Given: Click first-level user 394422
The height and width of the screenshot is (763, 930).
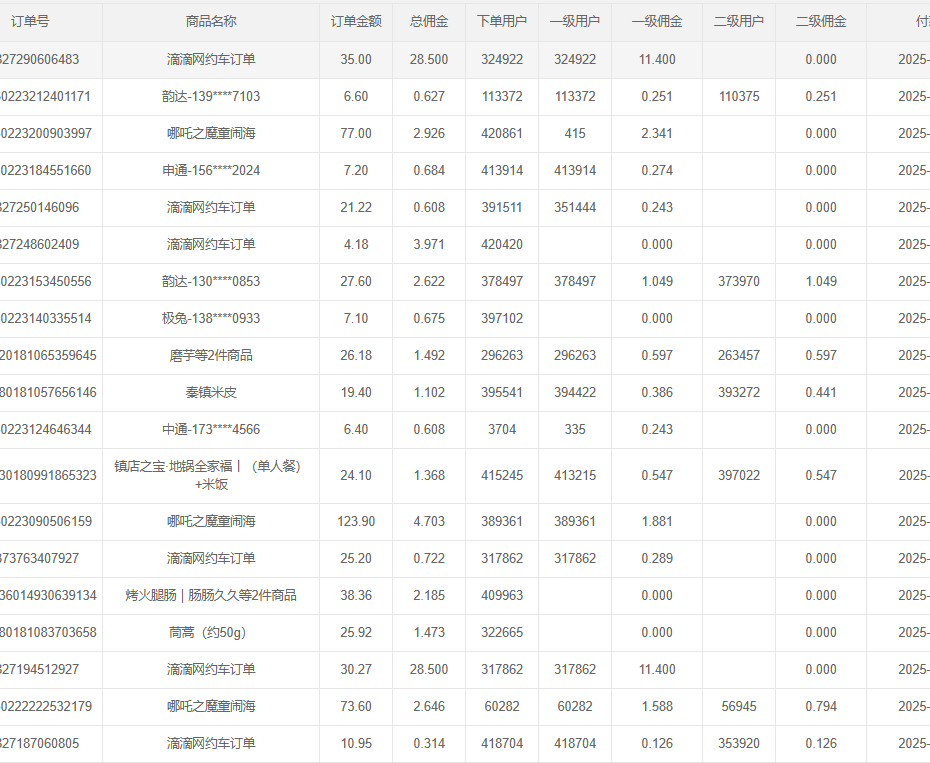Looking at the screenshot, I should (x=575, y=393).
